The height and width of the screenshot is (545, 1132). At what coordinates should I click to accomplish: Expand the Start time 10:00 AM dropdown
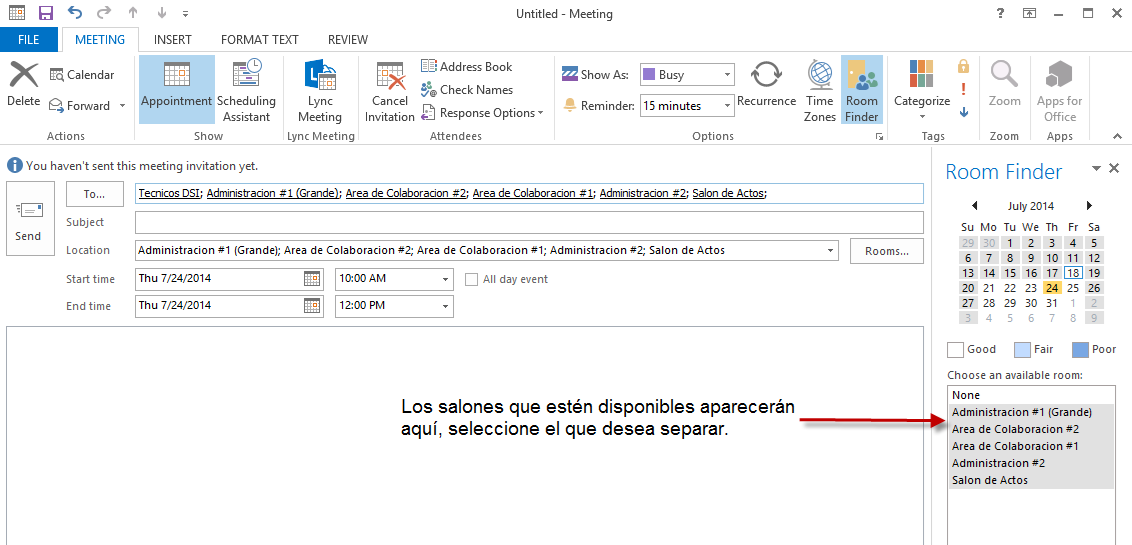[445, 280]
